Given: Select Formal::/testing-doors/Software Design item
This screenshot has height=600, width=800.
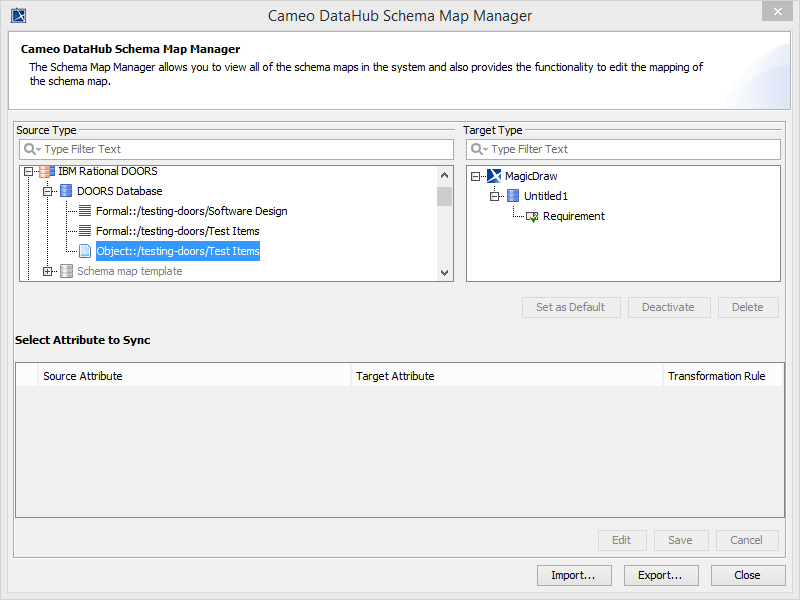Looking at the screenshot, I should pos(191,211).
